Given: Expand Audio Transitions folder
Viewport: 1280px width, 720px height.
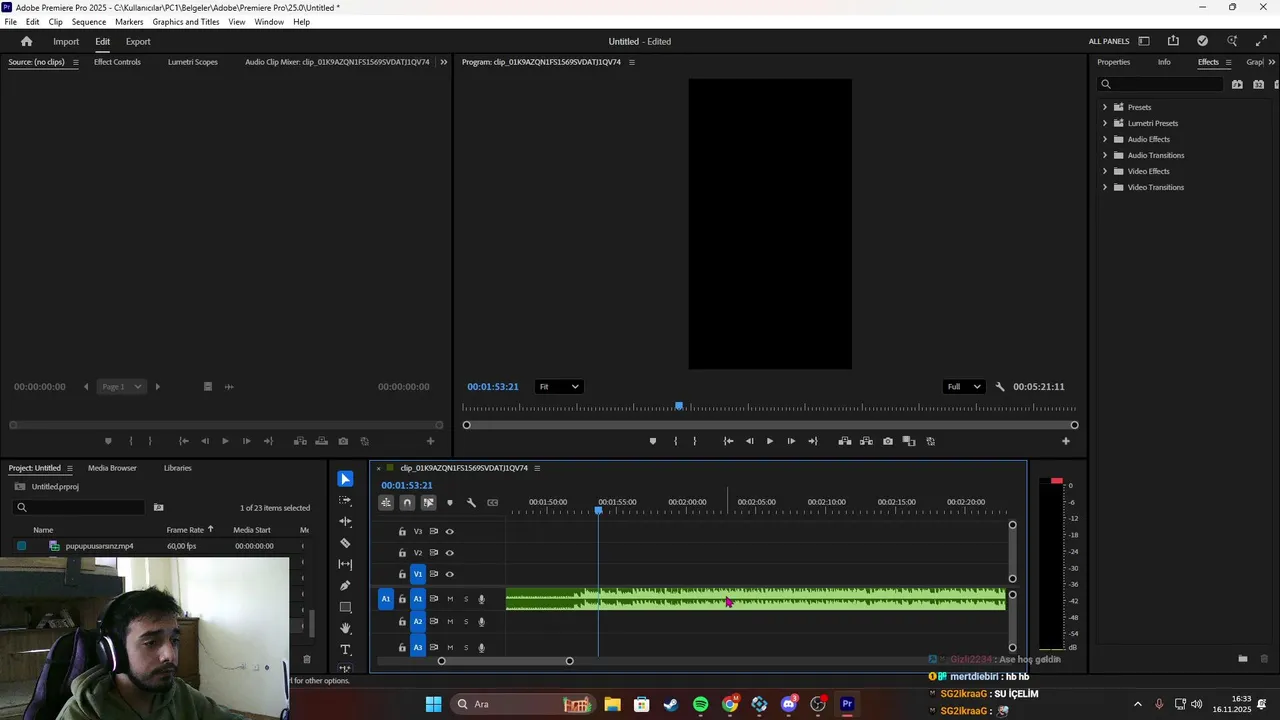Looking at the screenshot, I should click(1105, 155).
